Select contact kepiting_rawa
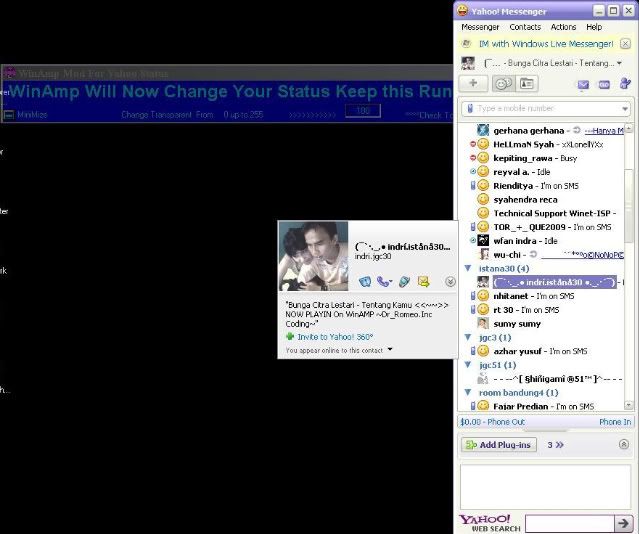This screenshot has width=639, height=534. click(x=522, y=158)
